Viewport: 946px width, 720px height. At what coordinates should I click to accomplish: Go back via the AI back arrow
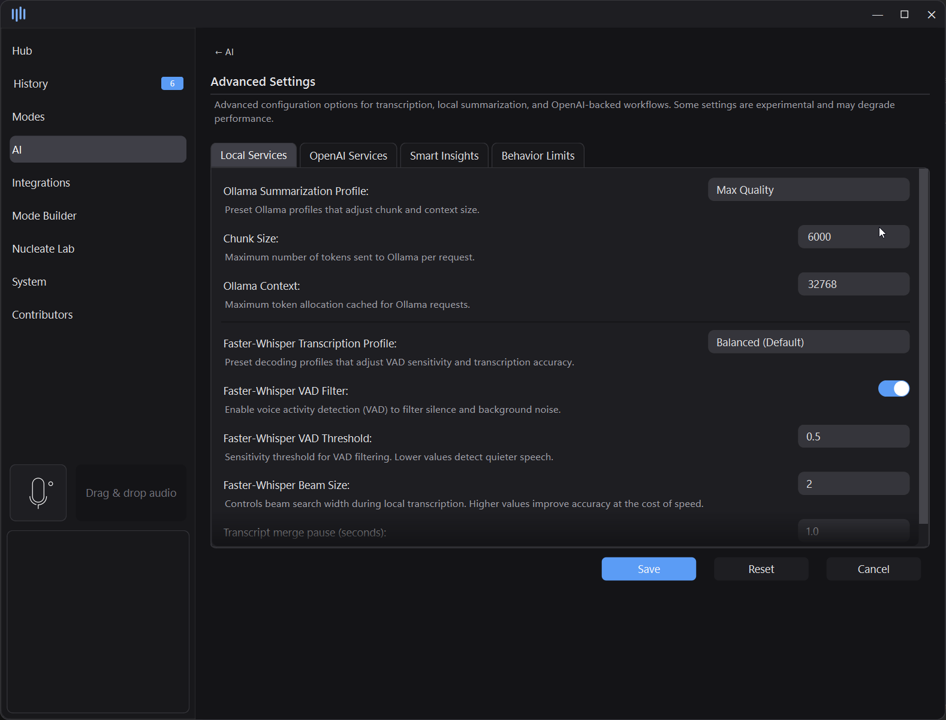click(x=224, y=52)
